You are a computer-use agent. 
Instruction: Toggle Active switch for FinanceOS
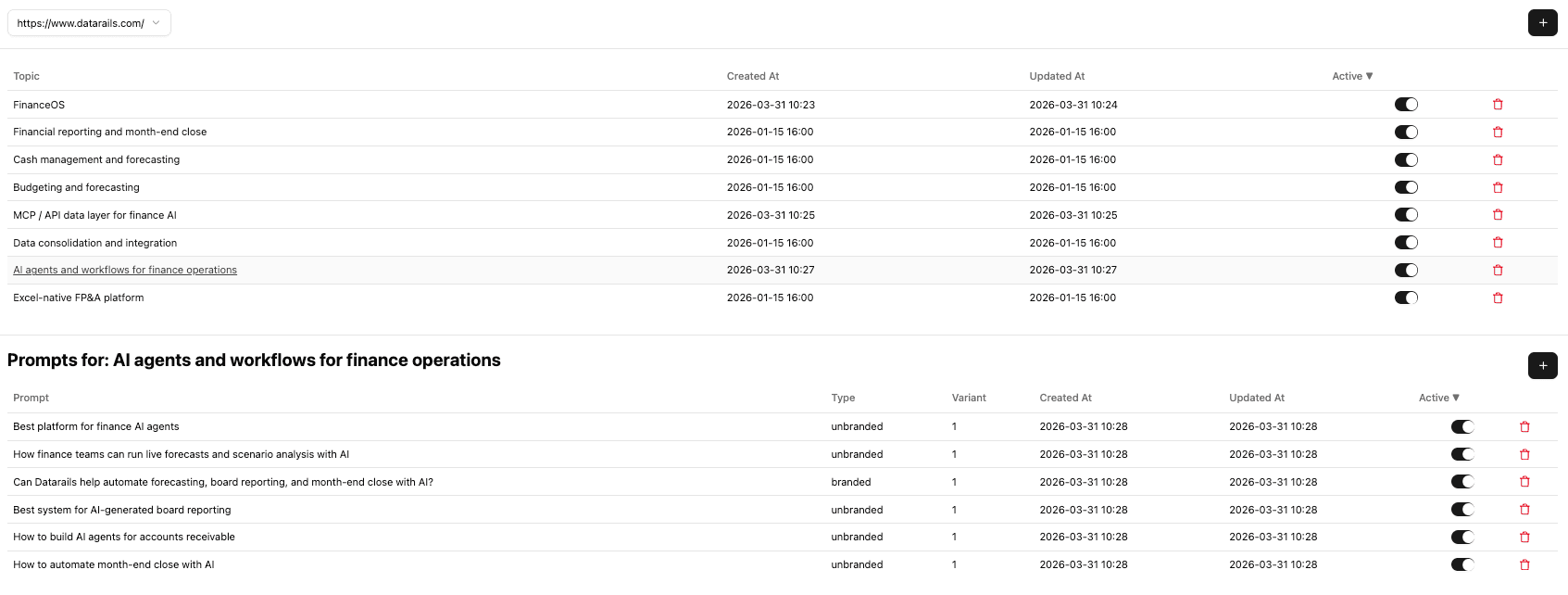point(1406,105)
